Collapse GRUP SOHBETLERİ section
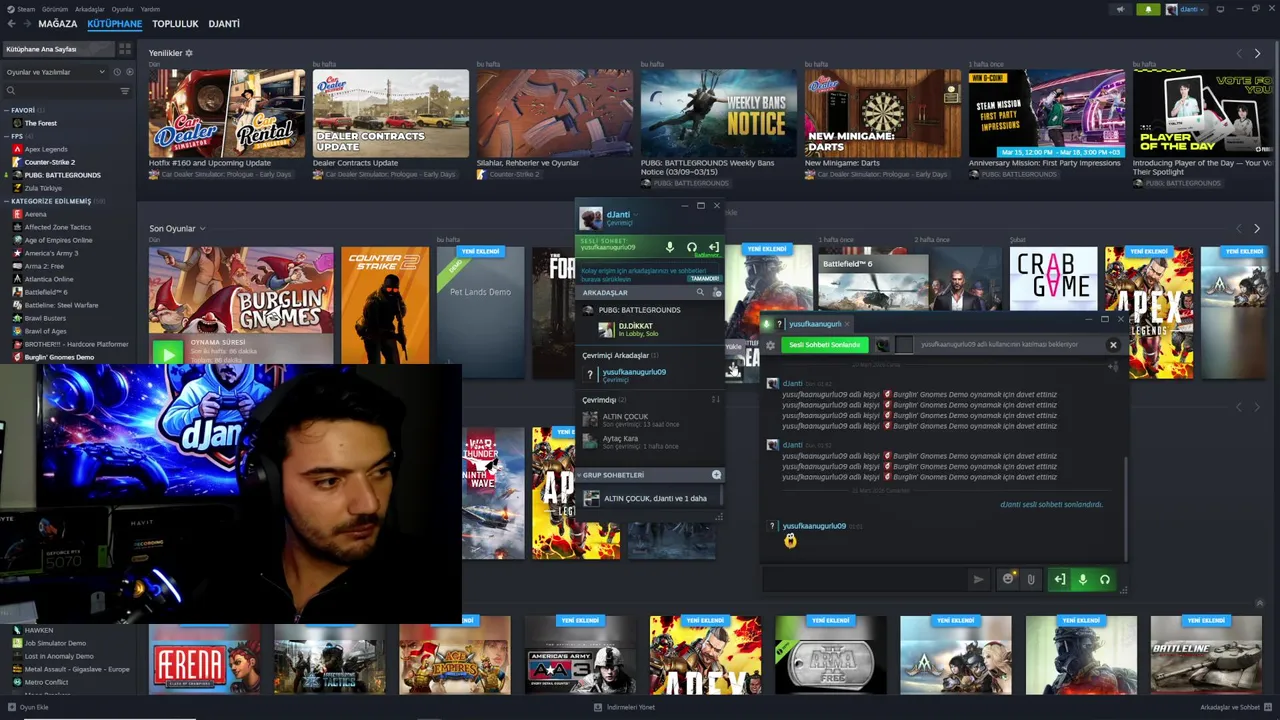 (x=579, y=475)
